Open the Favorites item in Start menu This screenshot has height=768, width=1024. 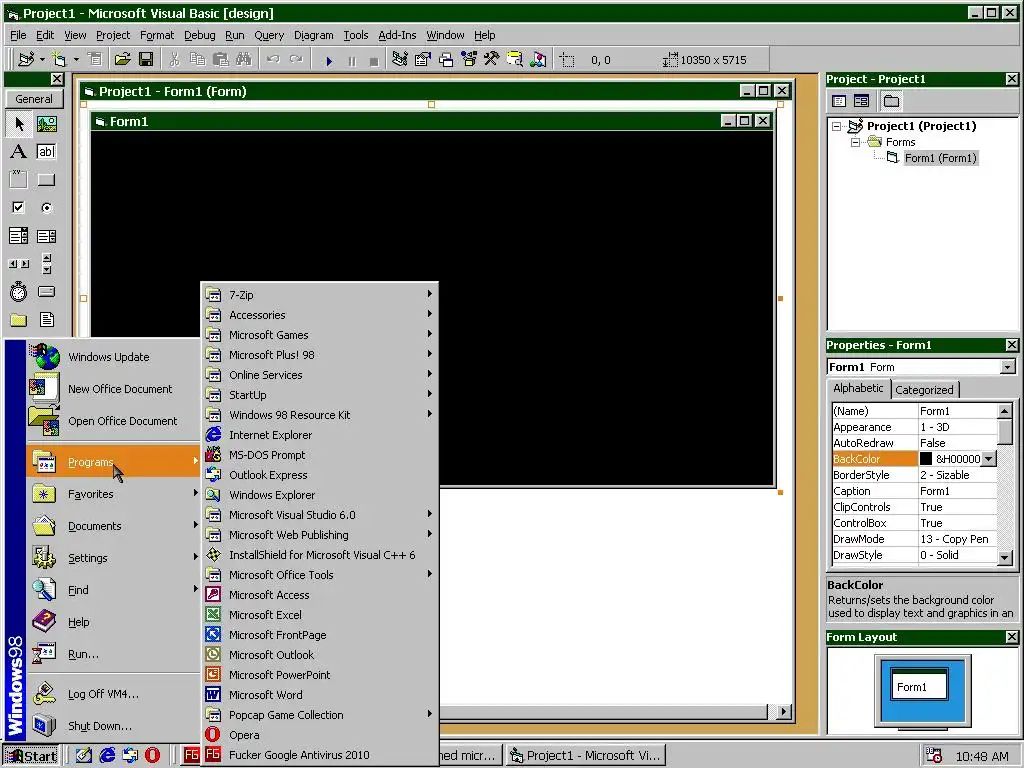click(113, 494)
